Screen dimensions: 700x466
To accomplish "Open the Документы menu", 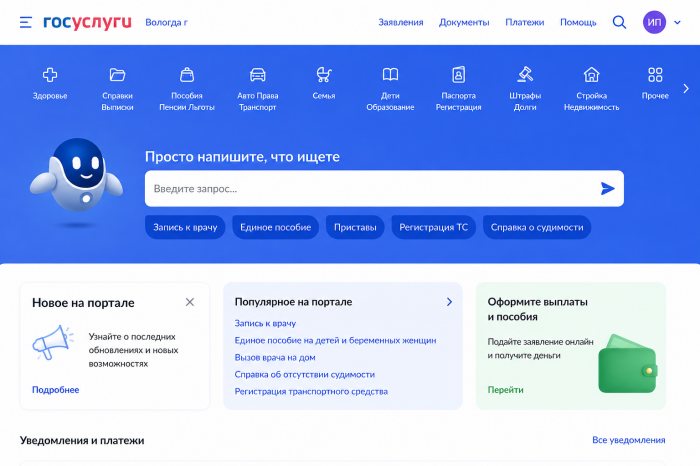I will coord(464,22).
